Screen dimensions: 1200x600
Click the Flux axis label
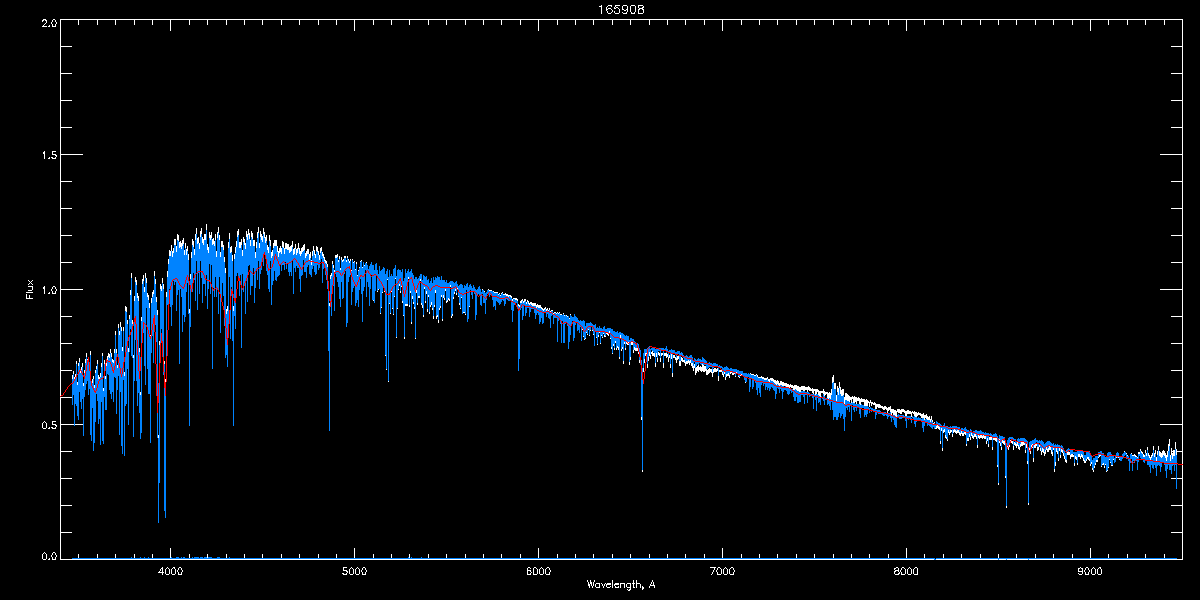(x=29, y=289)
